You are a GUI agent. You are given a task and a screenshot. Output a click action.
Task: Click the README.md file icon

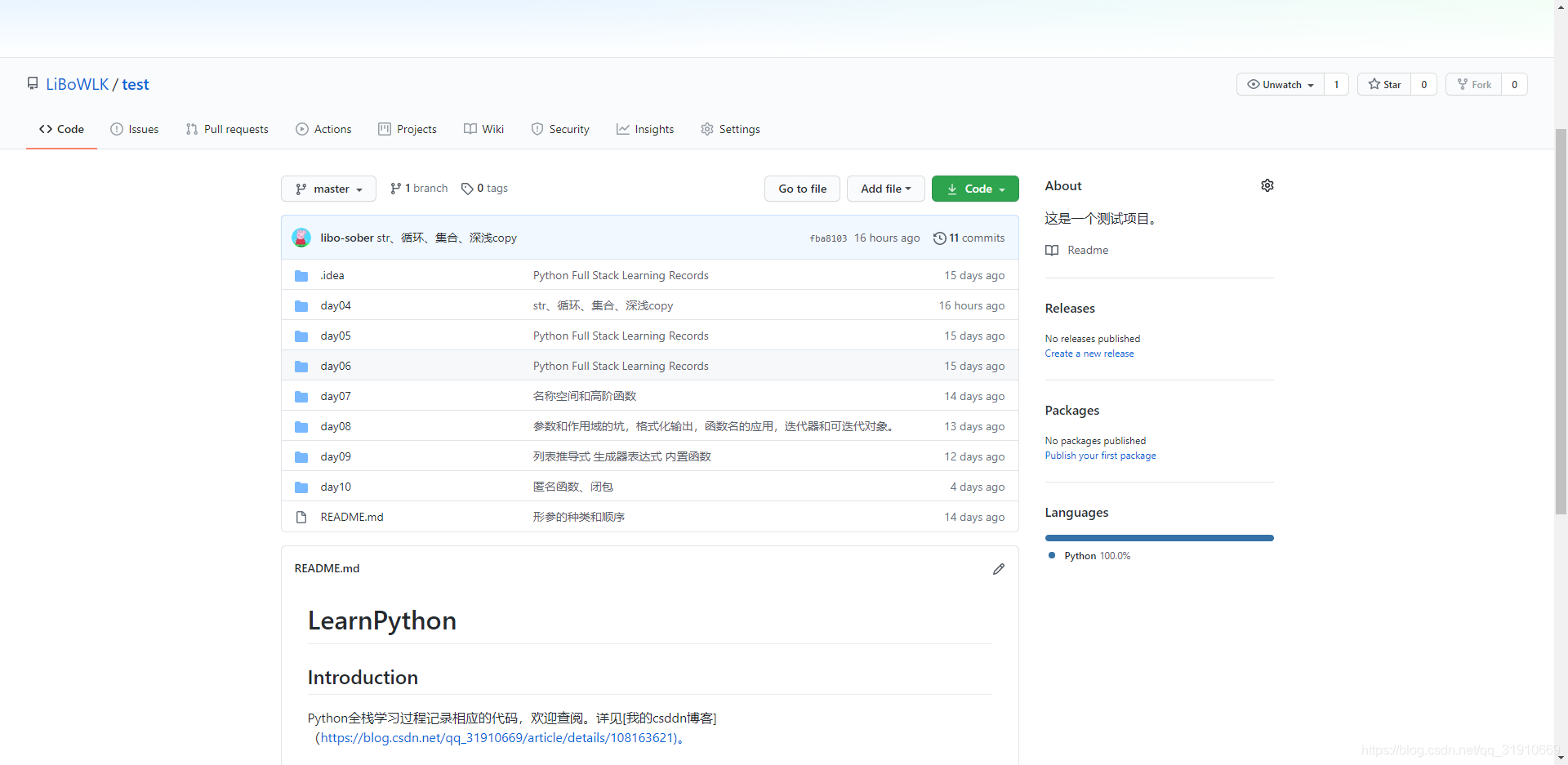(x=301, y=517)
